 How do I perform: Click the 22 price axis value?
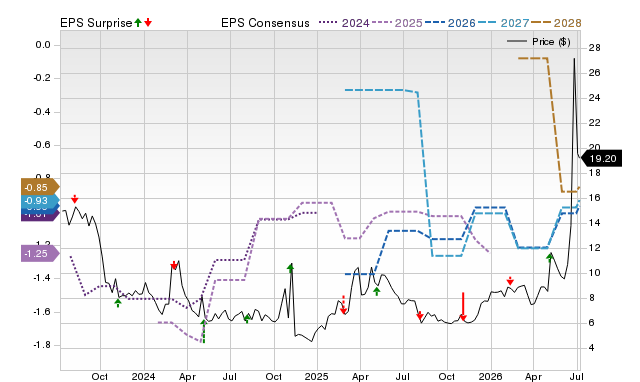pyautogui.click(x=594, y=122)
